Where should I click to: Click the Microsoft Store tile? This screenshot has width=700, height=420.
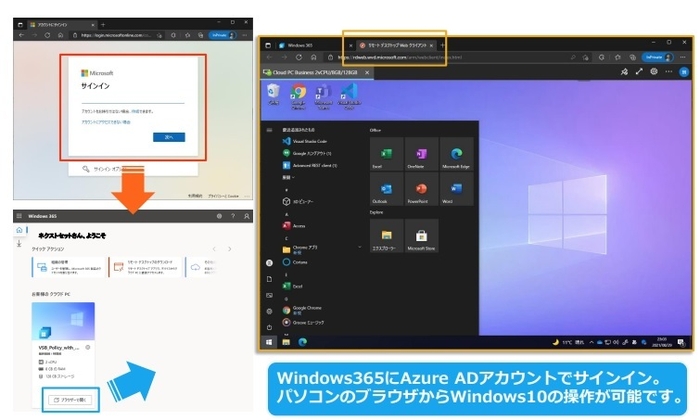(421, 236)
